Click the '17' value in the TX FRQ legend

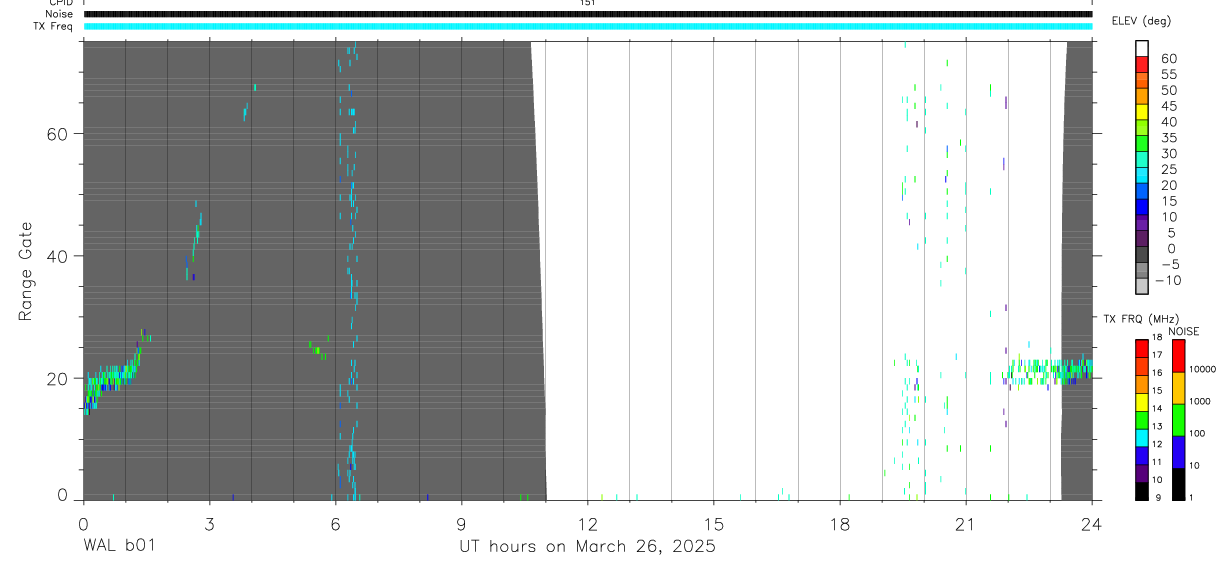click(x=1157, y=355)
